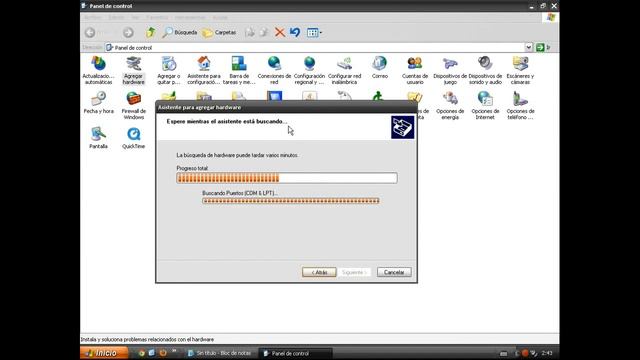Screen dimensions: 640x360
Task: Open Barra de tareas y menú icon
Action: click(x=239, y=70)
